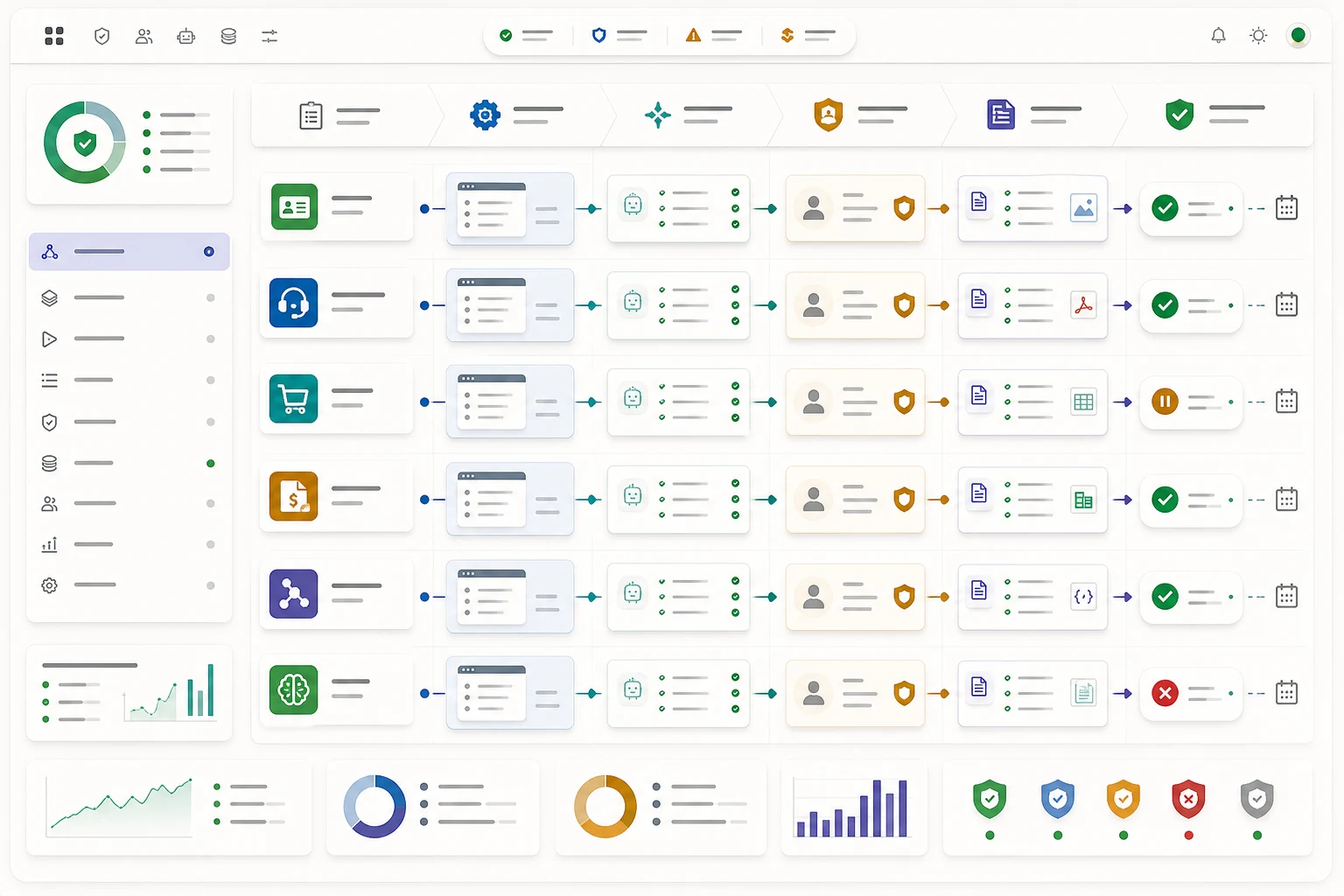The height and width of the screenshot is (896, 1344).
Task: Open the sliders settings icon in top toolbar
Action: [x=269, y=36]
